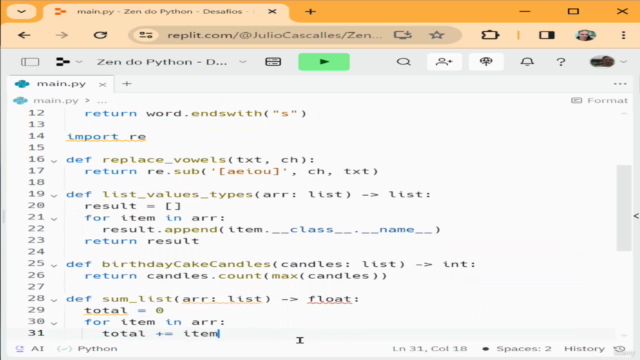Collapse the replace_vowels function at line 16
The height and width of the screenshot is (360, 640).
click(54, 161)
